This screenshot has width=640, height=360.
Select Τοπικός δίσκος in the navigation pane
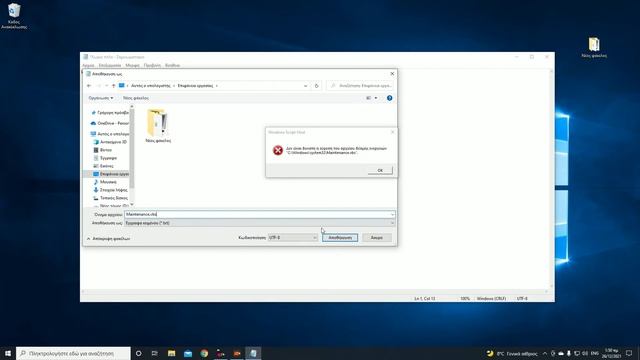tap(111, 198)
